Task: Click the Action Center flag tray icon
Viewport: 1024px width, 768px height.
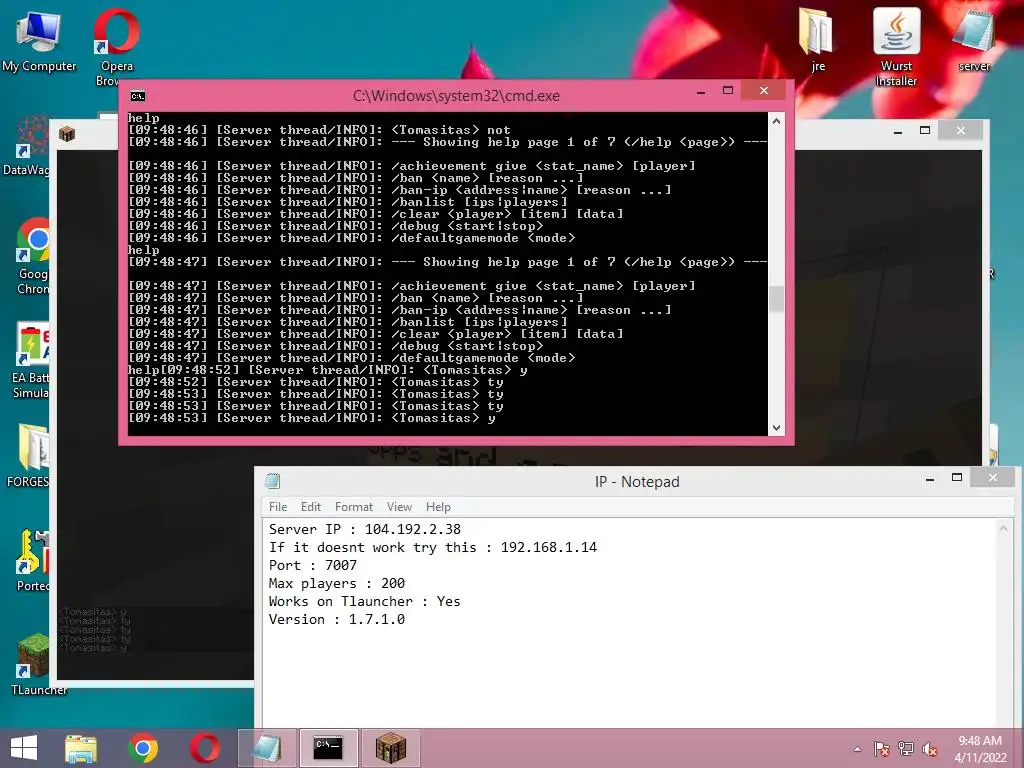Action: point(882,749)
